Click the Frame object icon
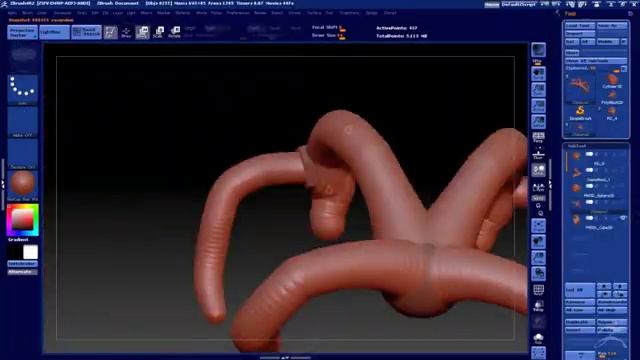The image size is (640, 360). pyautogui.click(x=539, y=226)
